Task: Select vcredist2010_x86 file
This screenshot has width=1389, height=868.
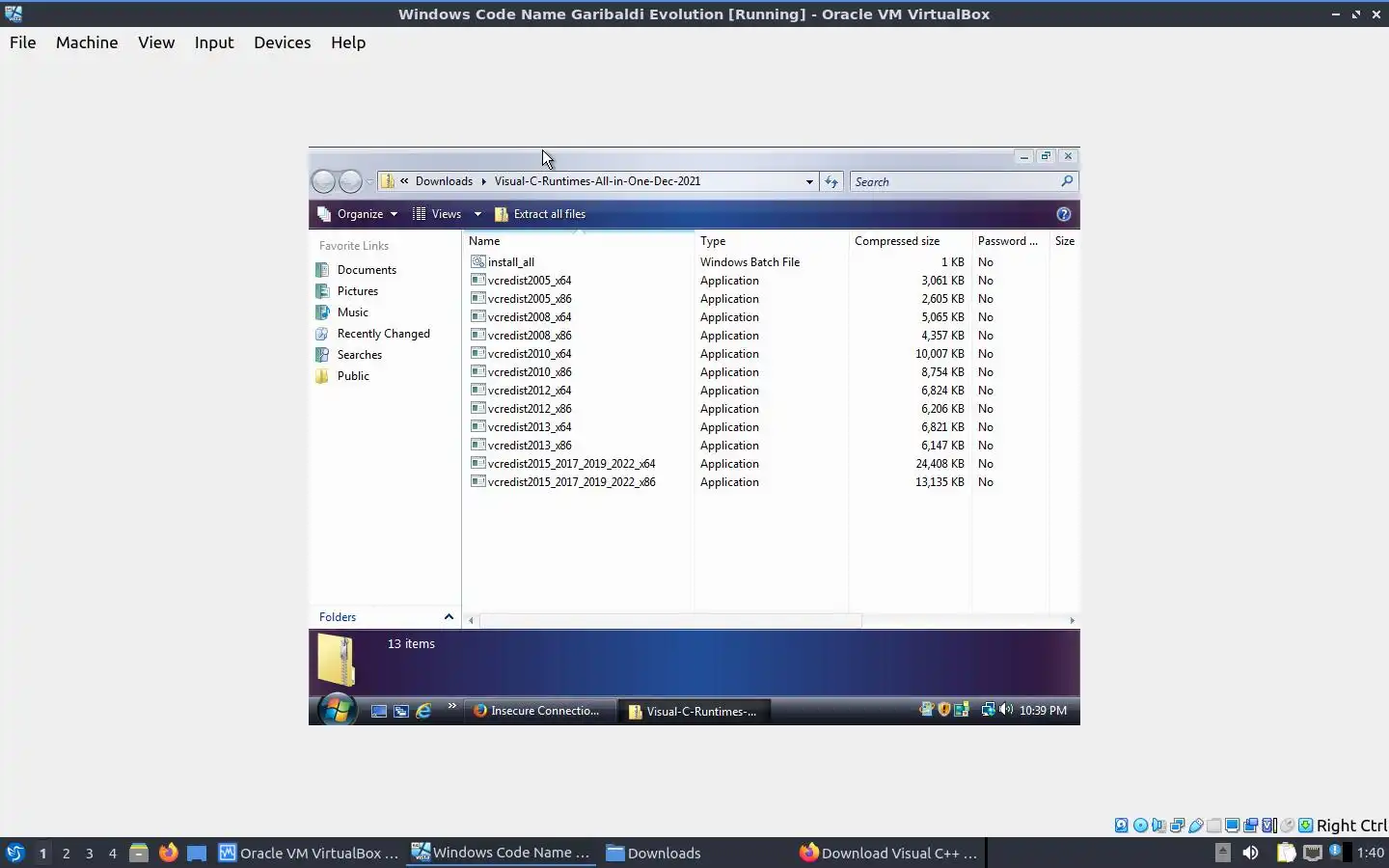Action: pyautogui.click(x=521, y=372)
